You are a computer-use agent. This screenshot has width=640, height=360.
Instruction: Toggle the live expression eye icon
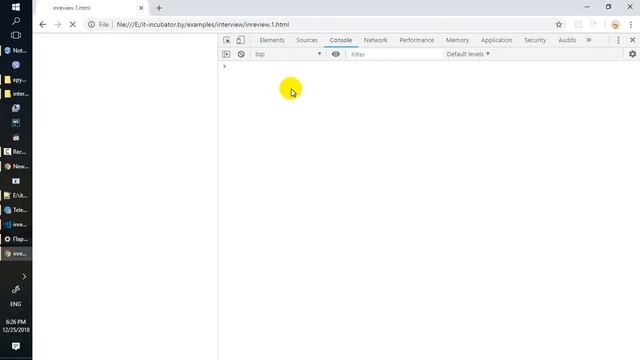point(336,54)
